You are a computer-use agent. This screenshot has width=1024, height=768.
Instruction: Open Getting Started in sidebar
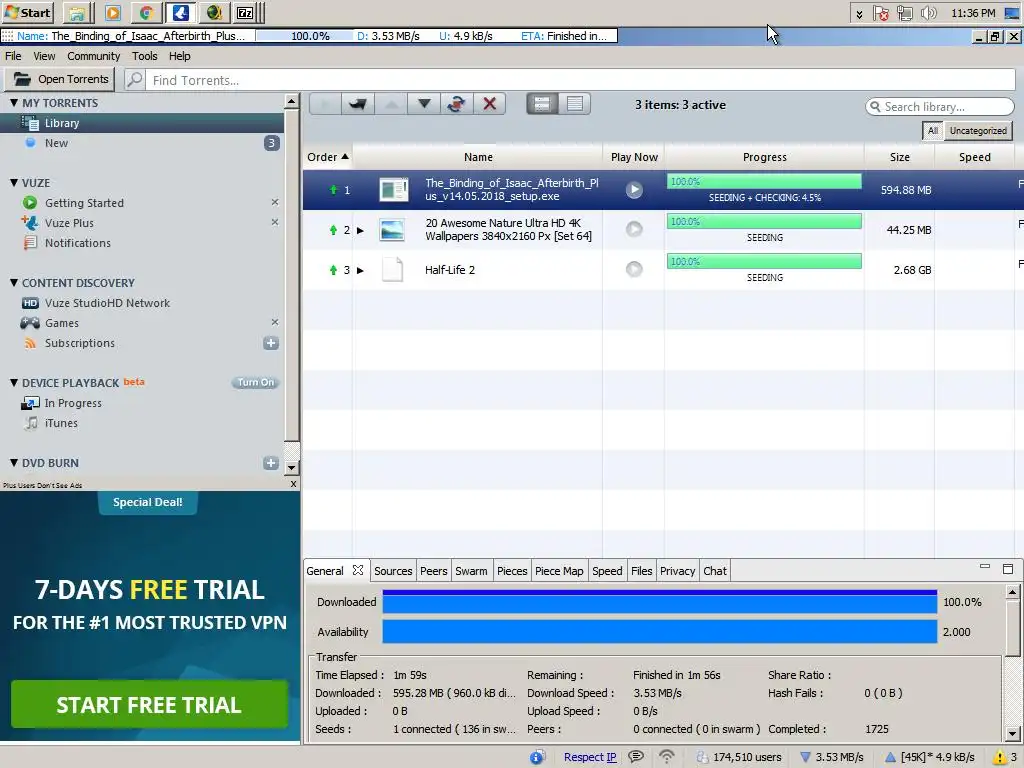84,203
